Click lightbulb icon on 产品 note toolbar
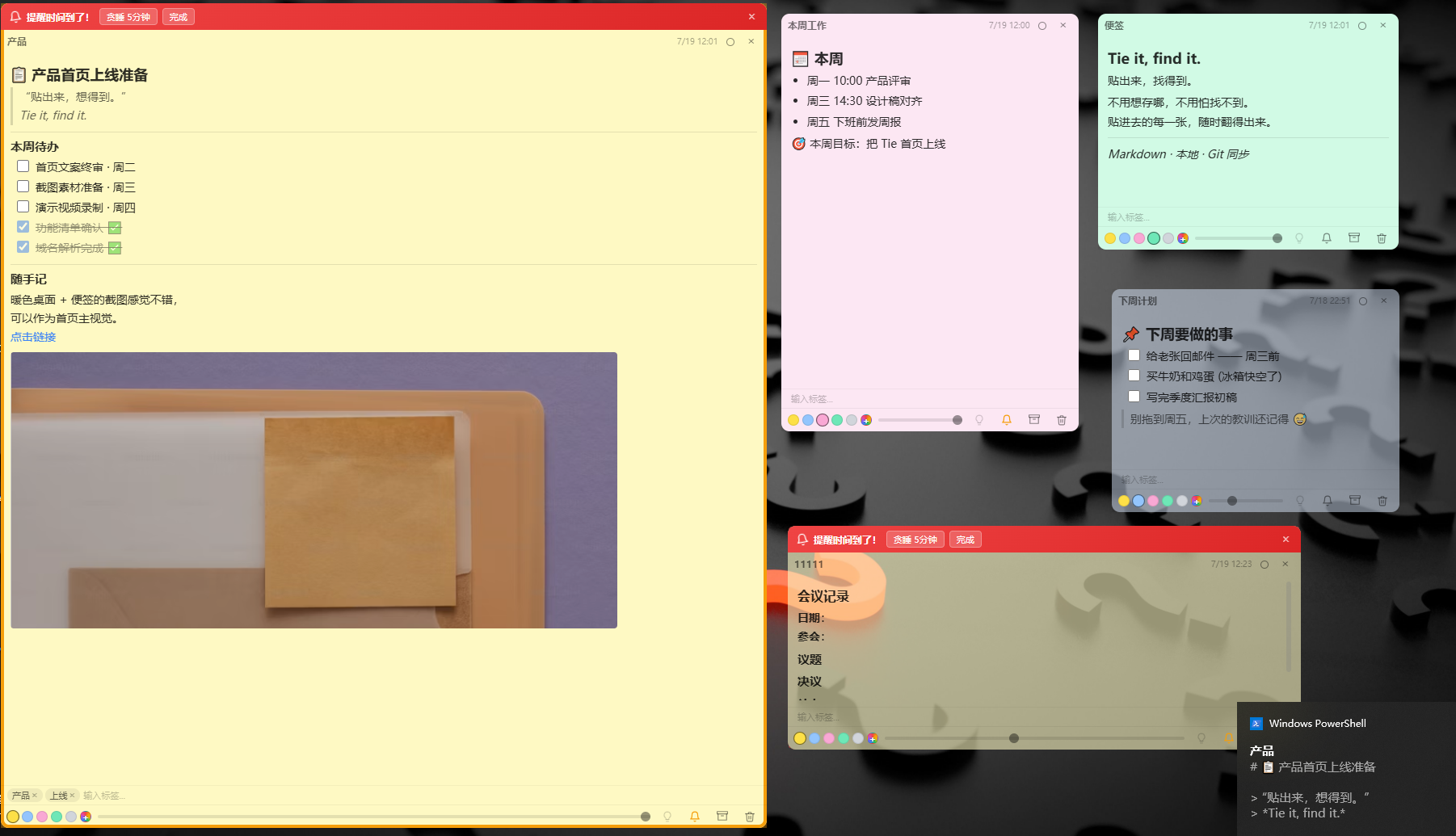Viewport: 1456px width, 836px height. point(667,817)
